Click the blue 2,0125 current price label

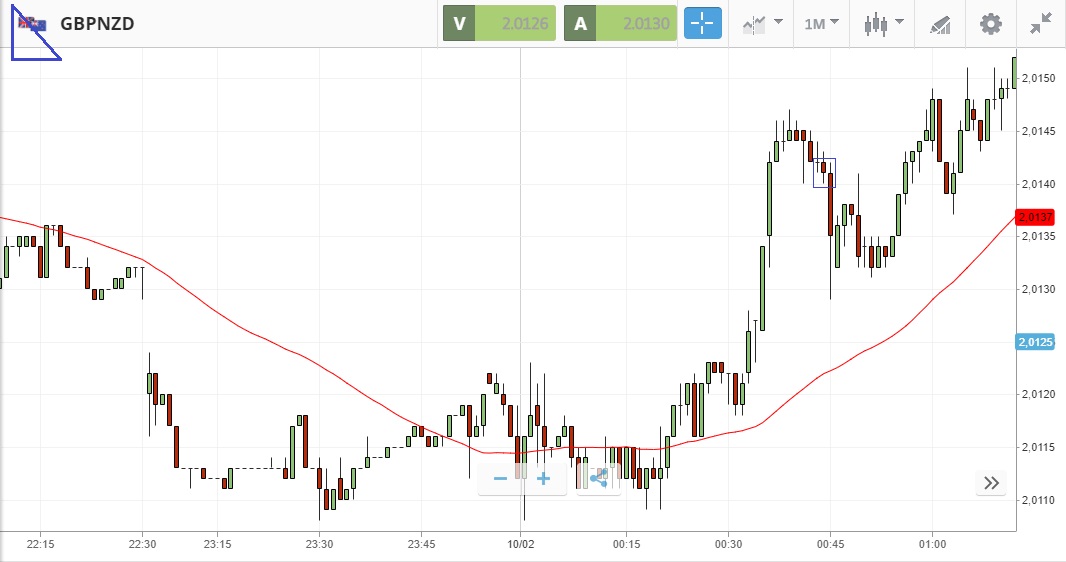click(x=1034, y=342)
